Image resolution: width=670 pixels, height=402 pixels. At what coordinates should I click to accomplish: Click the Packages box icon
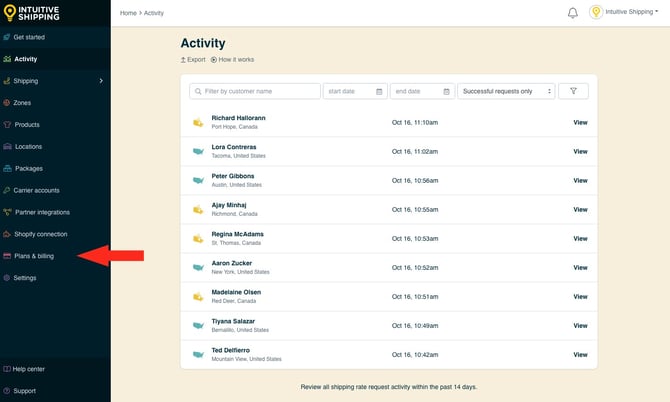click(x=7, y=168)
